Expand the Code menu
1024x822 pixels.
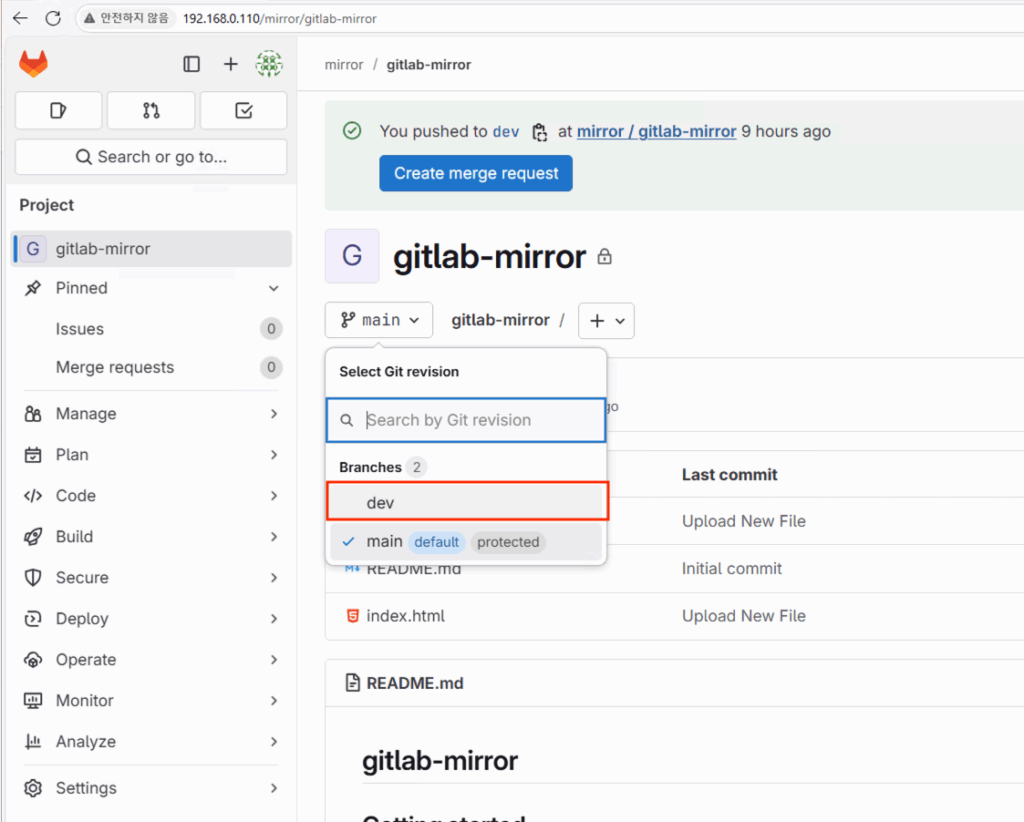click(151, 496)
